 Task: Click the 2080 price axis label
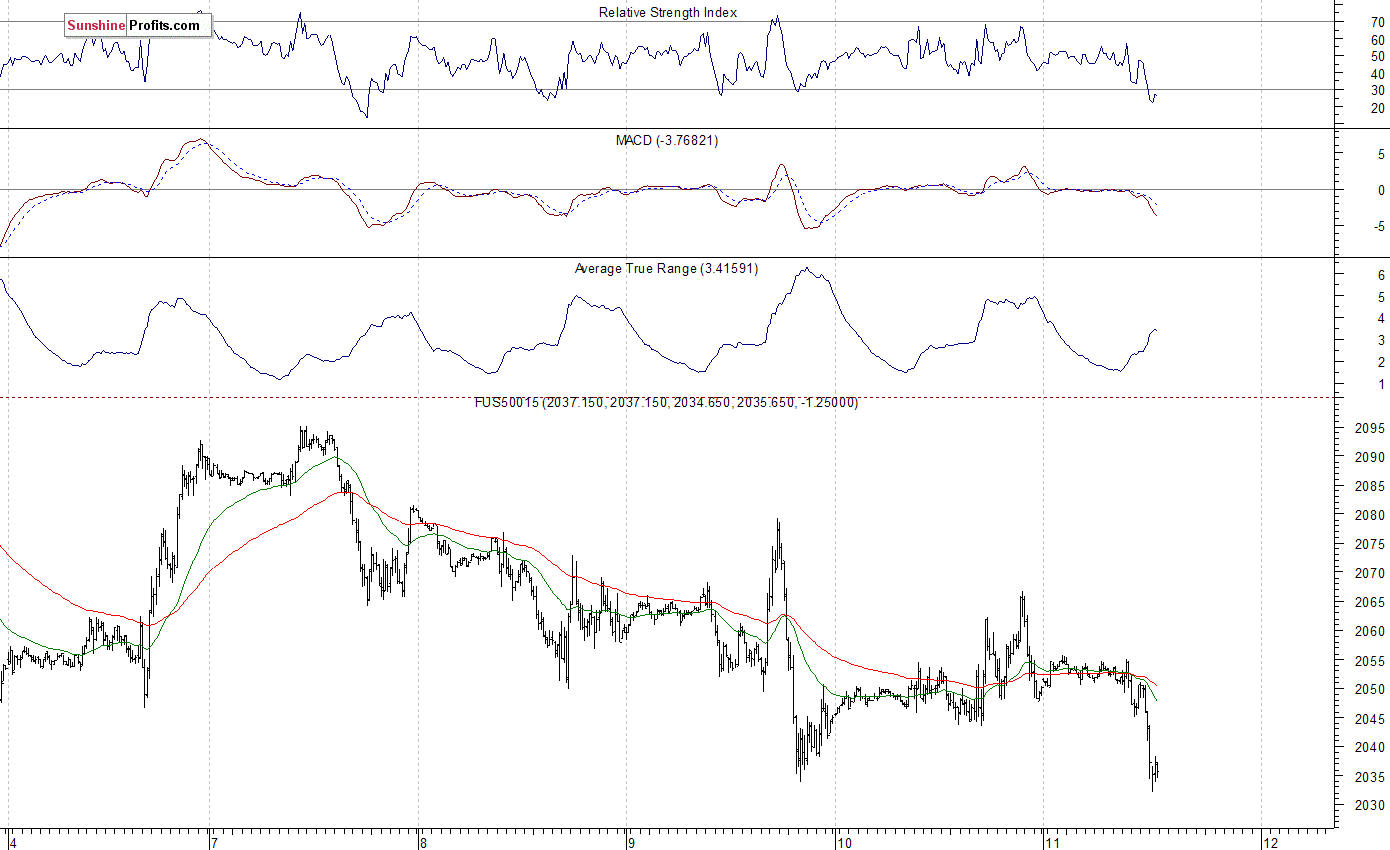(x=1369, y=515)
